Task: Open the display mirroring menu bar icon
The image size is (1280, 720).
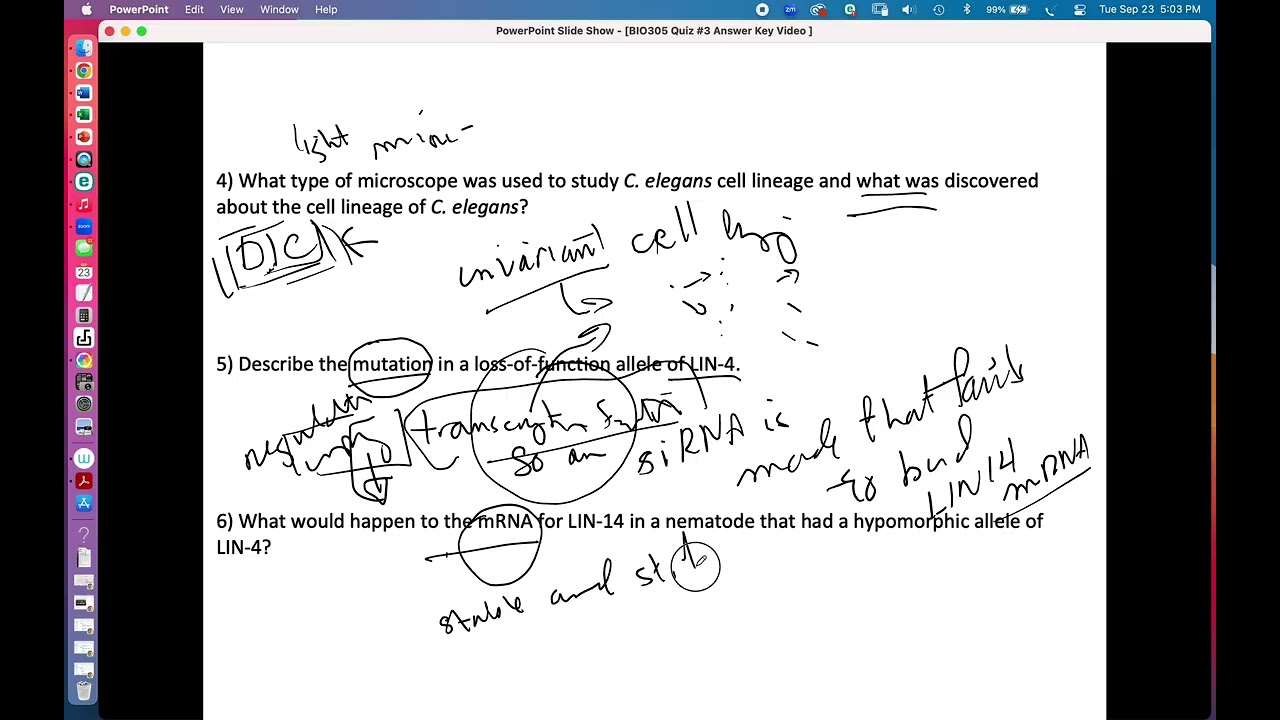Action: pos(880,10)
